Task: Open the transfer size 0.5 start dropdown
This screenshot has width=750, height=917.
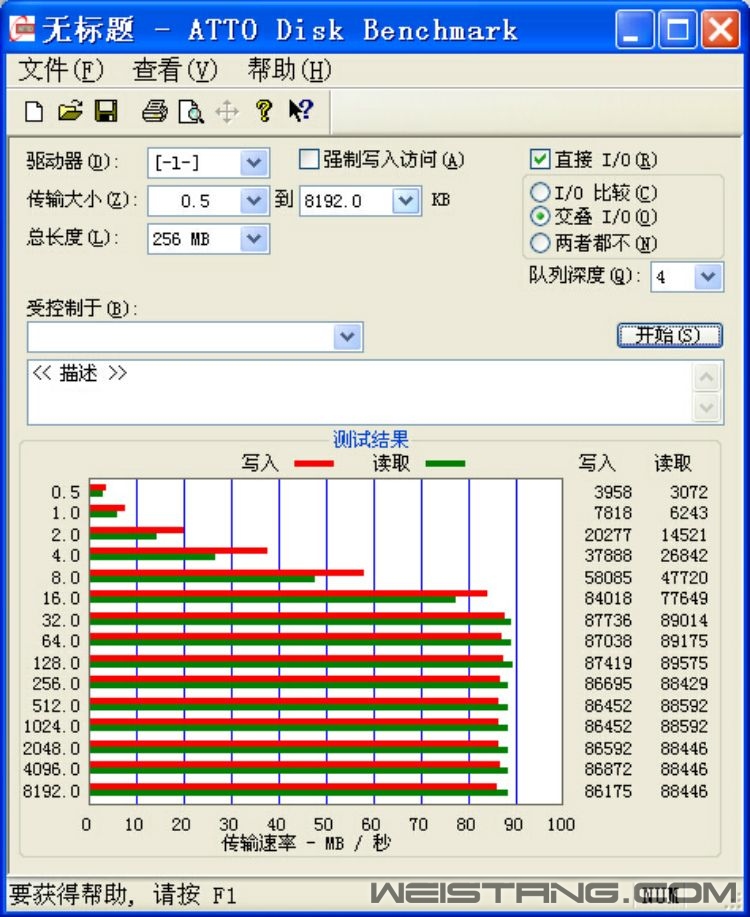Action: click(x=254, y=201)
